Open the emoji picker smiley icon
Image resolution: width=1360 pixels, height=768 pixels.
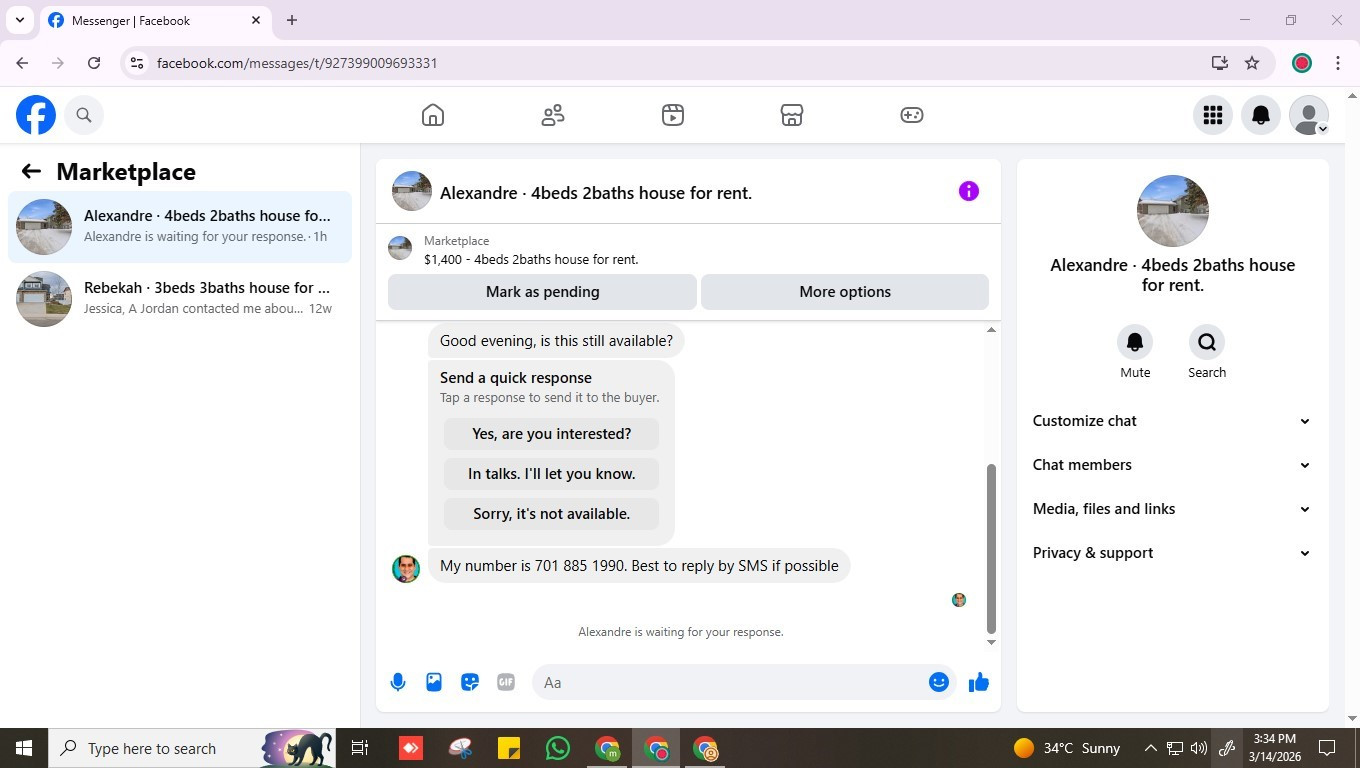pyautogui.click(x=939, y=682)
